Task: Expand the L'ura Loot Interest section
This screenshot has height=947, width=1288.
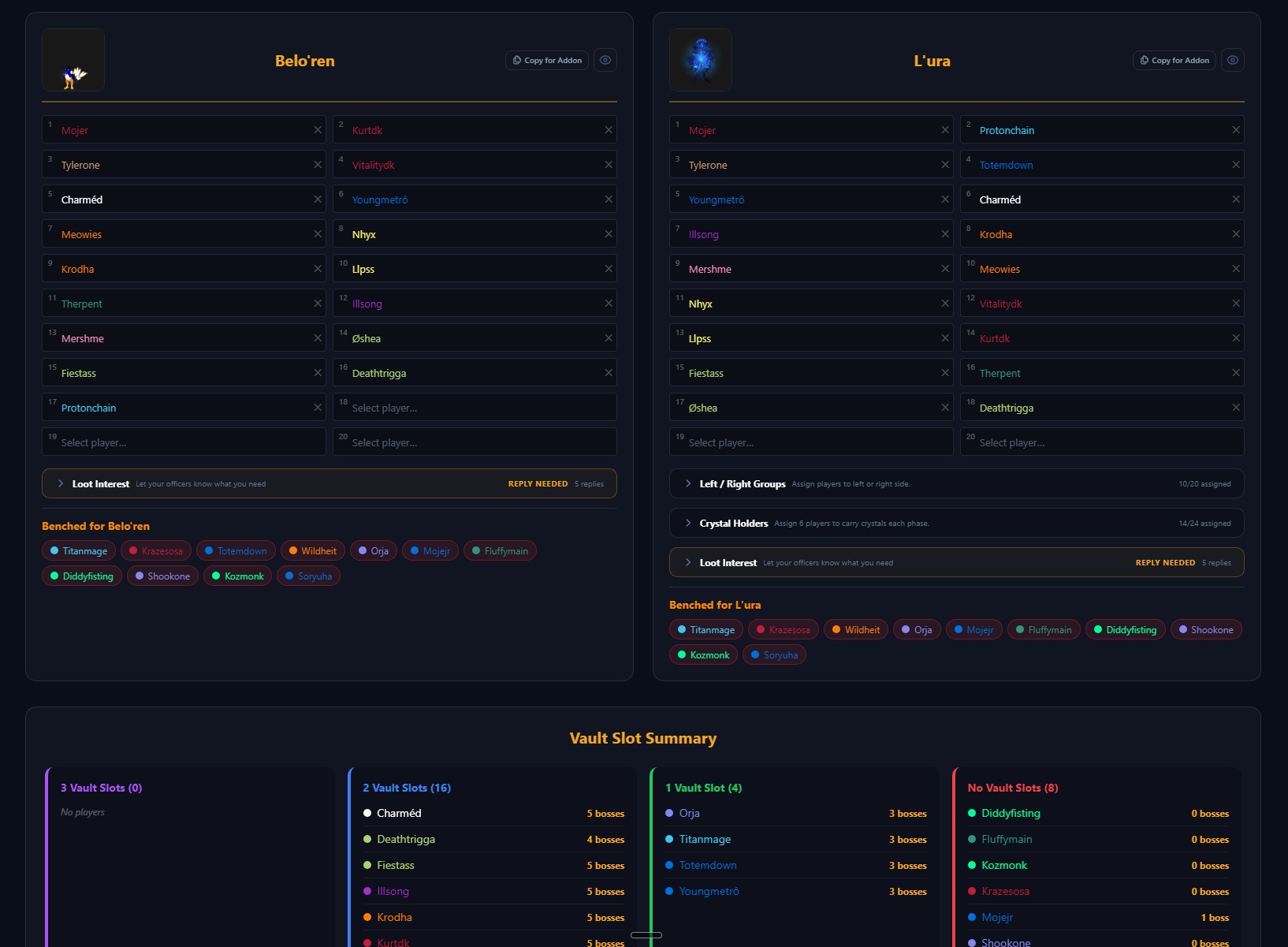Action: pyautogui.click(x=957, y=562)
